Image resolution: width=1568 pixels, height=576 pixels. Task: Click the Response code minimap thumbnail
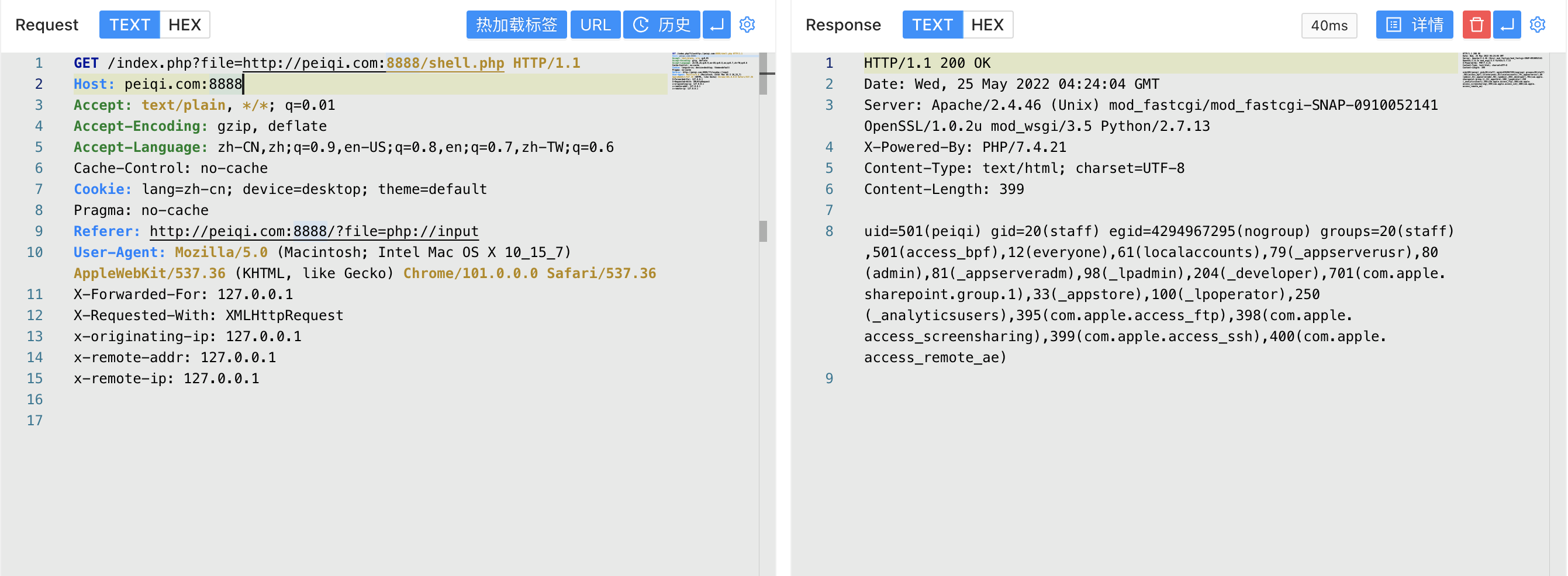click(x=1503, y=70)
